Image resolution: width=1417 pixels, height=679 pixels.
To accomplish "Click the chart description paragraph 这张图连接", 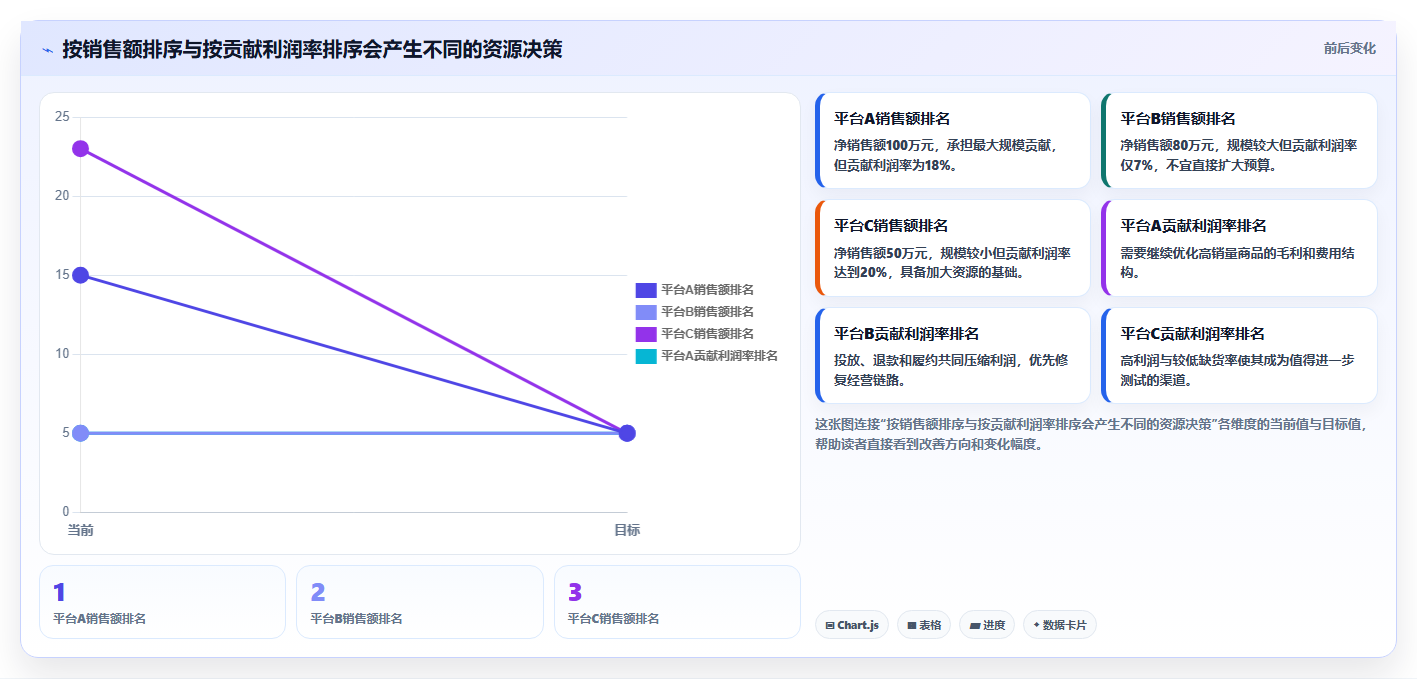I will 1091,434.
